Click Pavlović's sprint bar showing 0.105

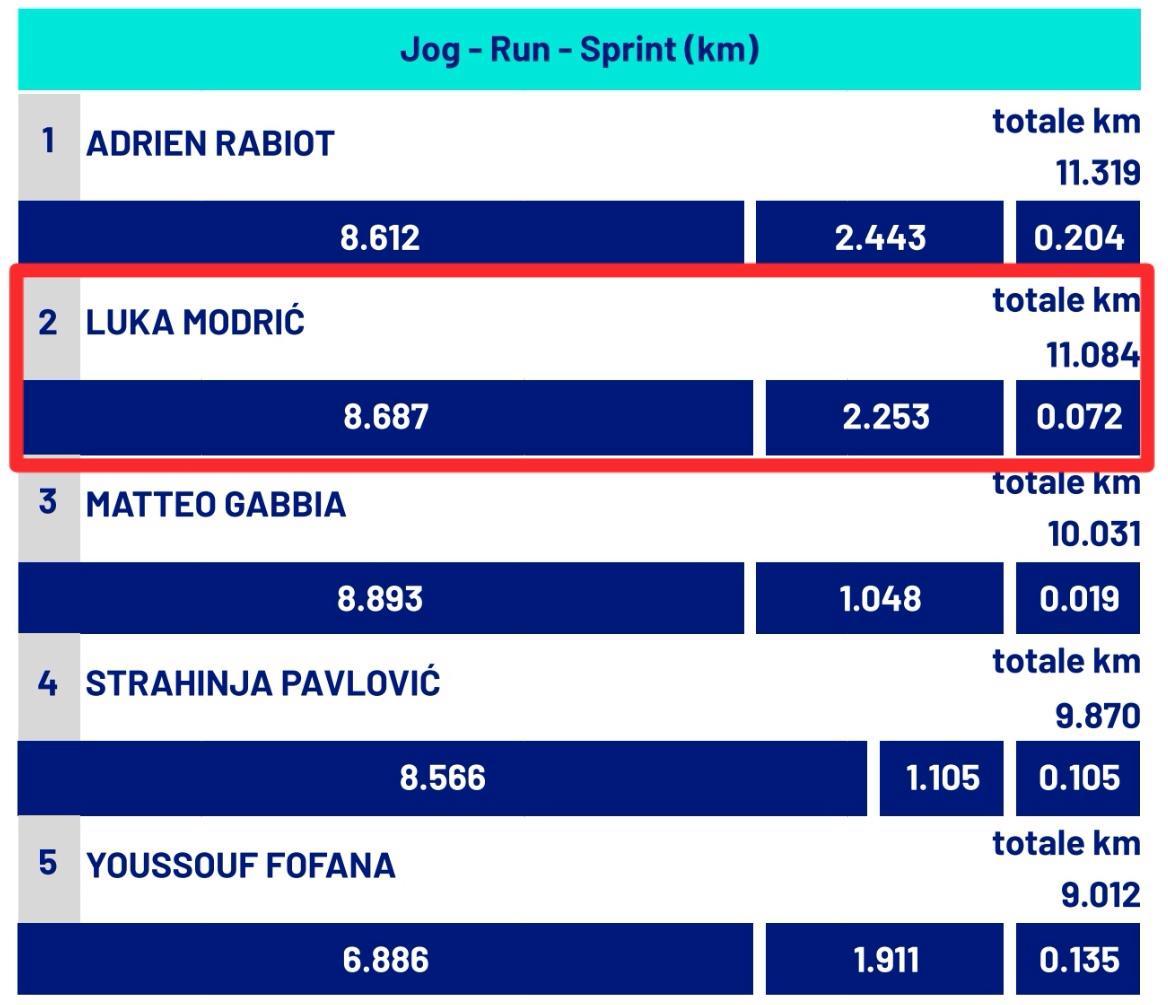click(x=1078, y=778)
